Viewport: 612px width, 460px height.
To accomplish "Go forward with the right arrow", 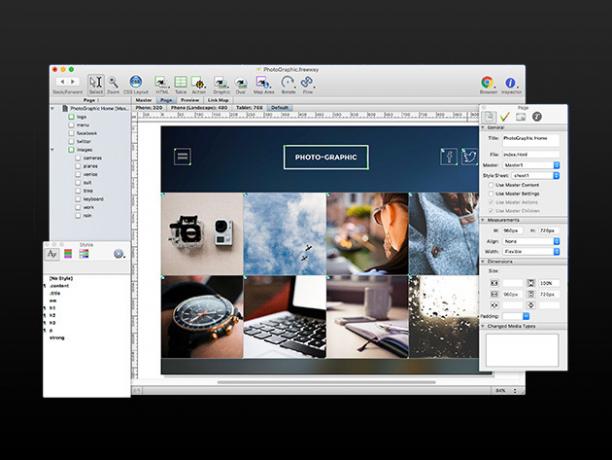I will (73, 82).
